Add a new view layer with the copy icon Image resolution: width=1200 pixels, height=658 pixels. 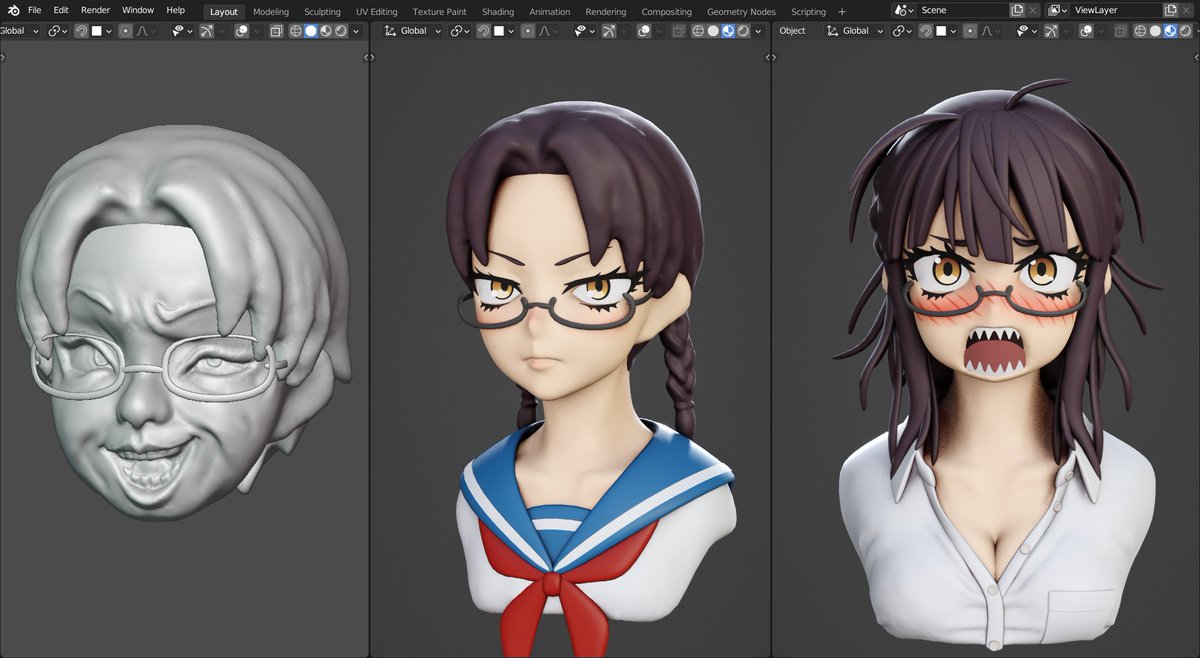point(1170,10)
